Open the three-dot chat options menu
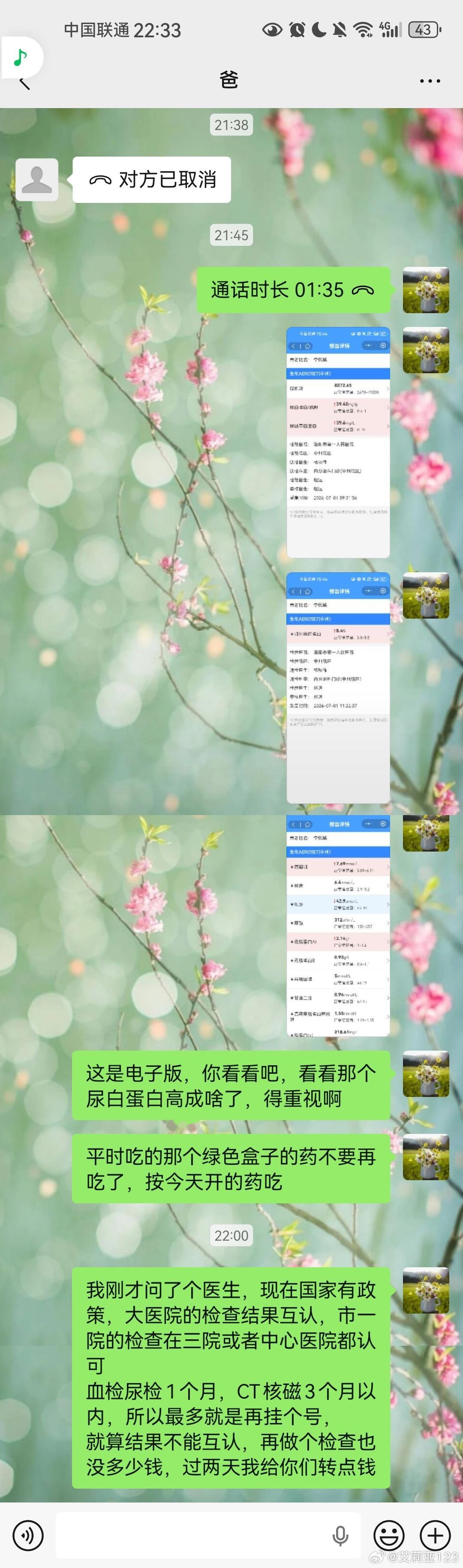 point(430,80)
